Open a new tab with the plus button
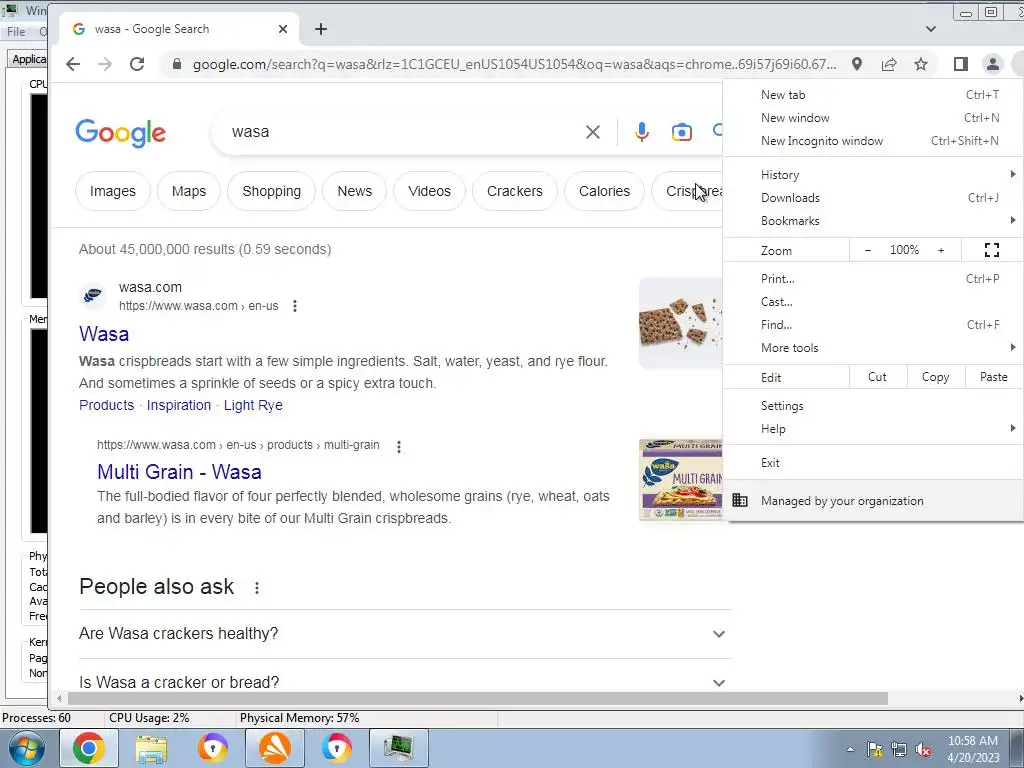1024x768 pixels. 321,29
